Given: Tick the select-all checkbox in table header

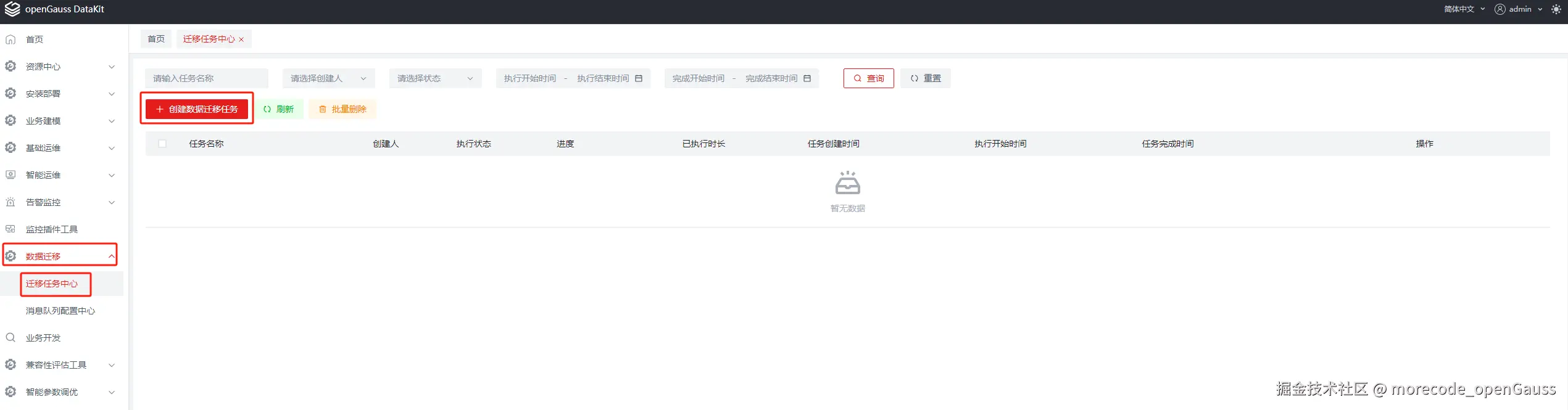Looking at the screenshot, I should (x=162, y=144).
